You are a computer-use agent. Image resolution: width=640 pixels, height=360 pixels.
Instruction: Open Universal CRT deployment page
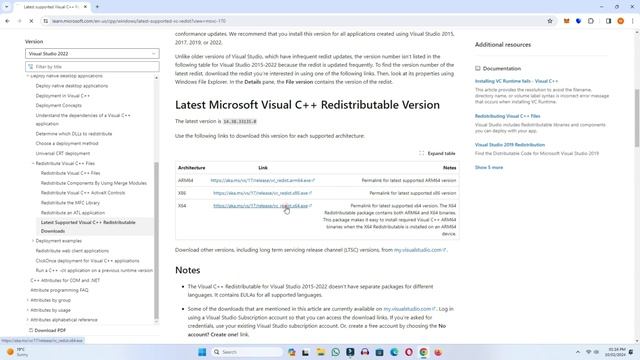[x=63, y=153]
